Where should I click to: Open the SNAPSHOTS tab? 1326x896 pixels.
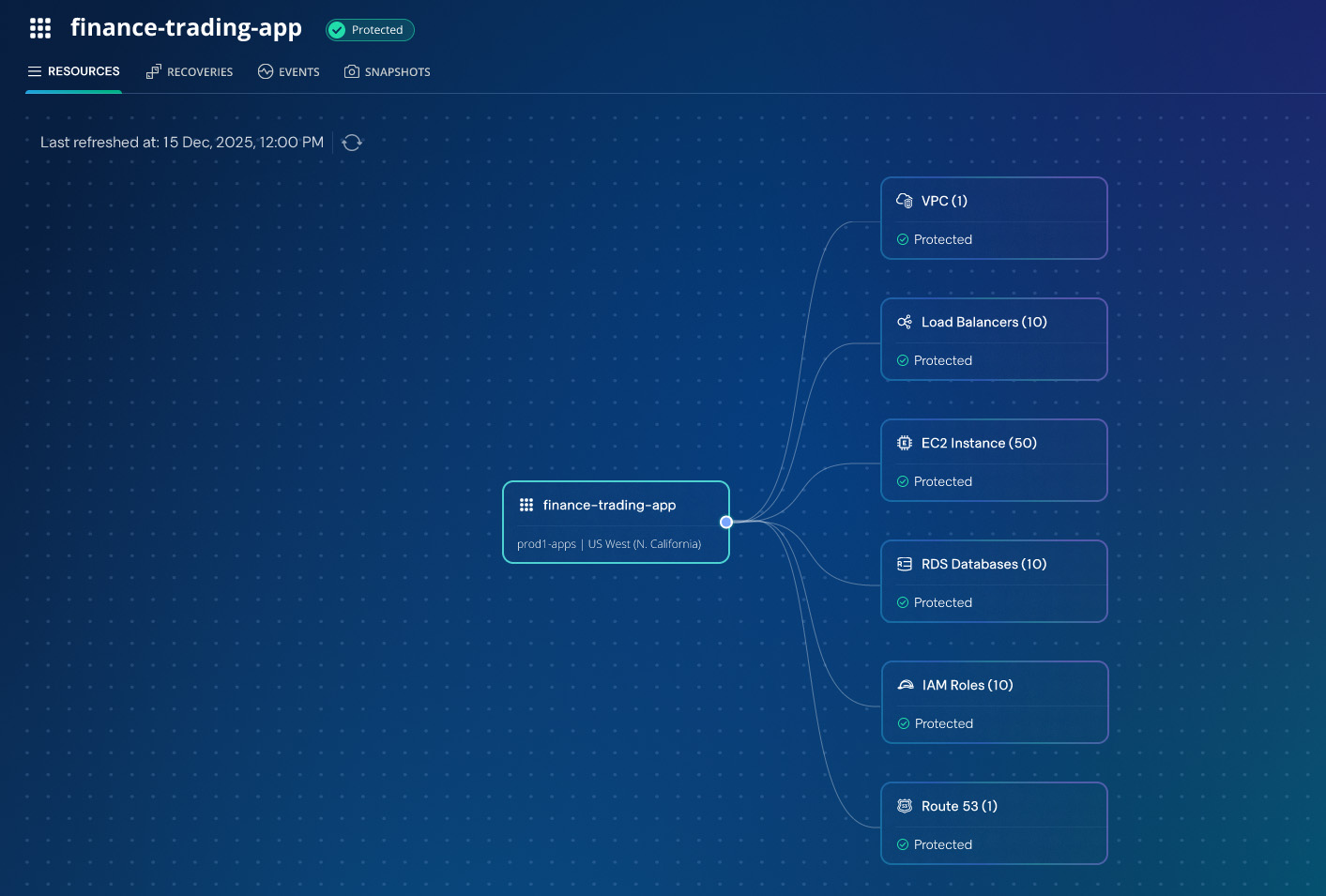(388, 71)
